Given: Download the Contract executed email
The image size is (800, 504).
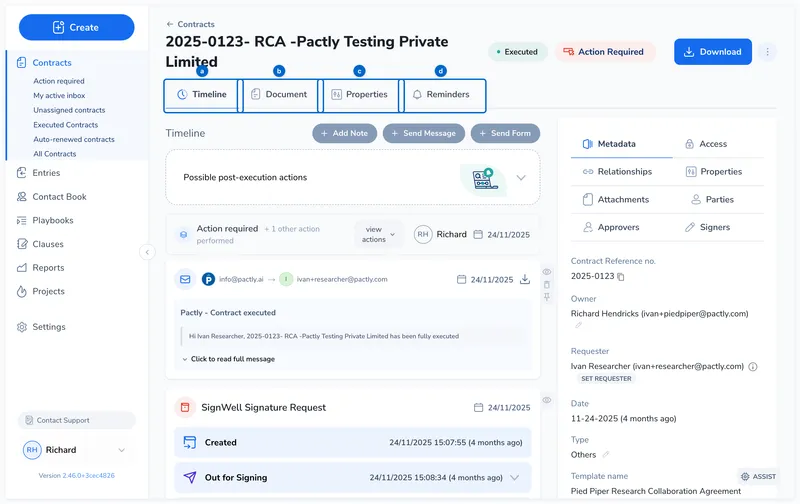Looking at the screenshot, I should (524, 280).
